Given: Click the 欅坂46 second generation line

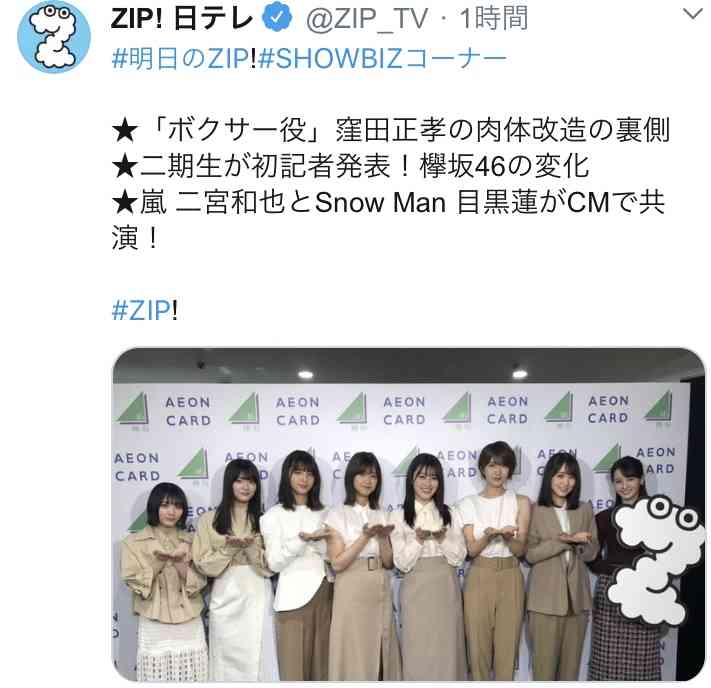Looking at the screenshot, I should coord(351,166).
